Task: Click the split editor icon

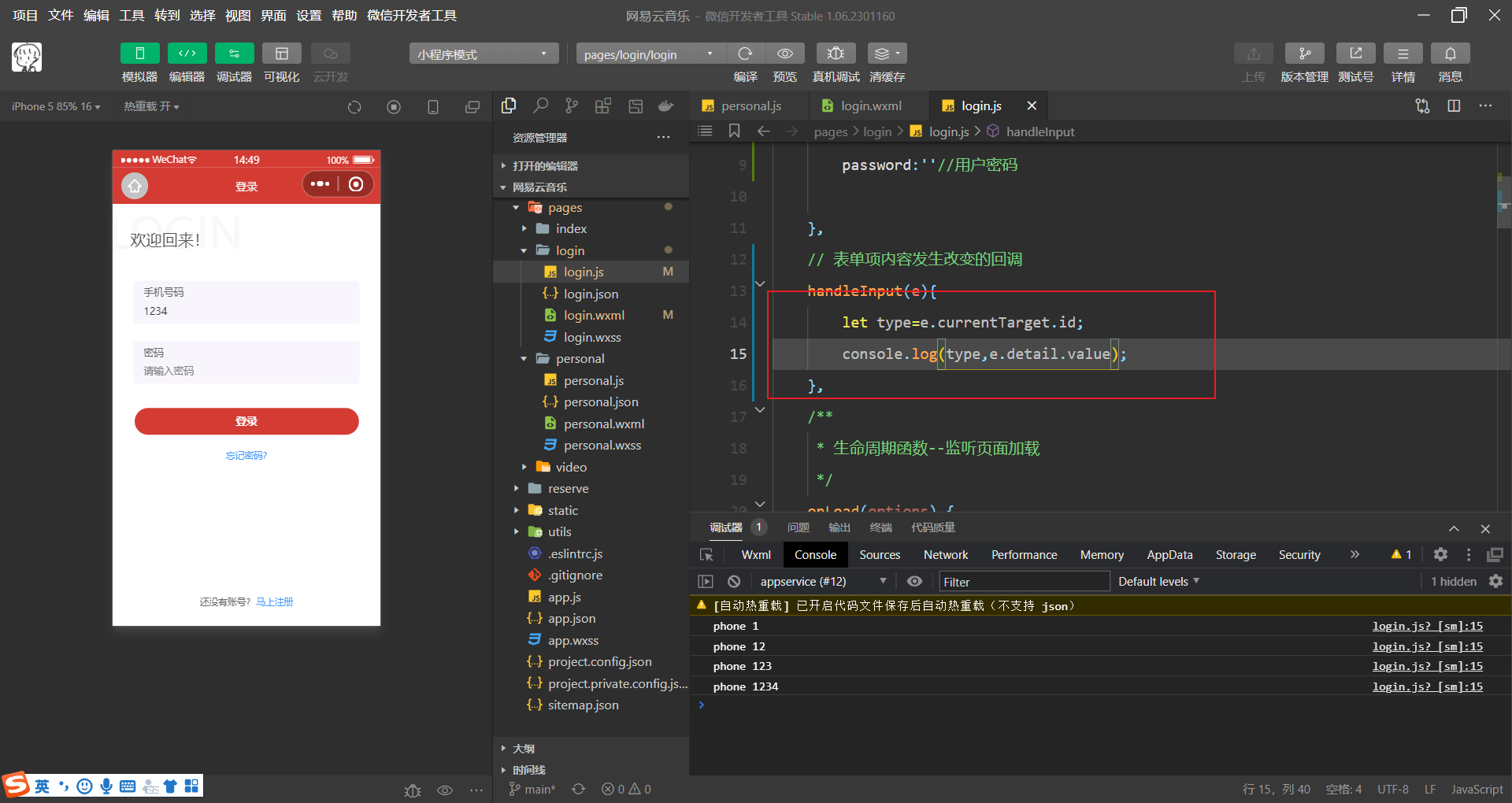Action: click(1454, 105)
